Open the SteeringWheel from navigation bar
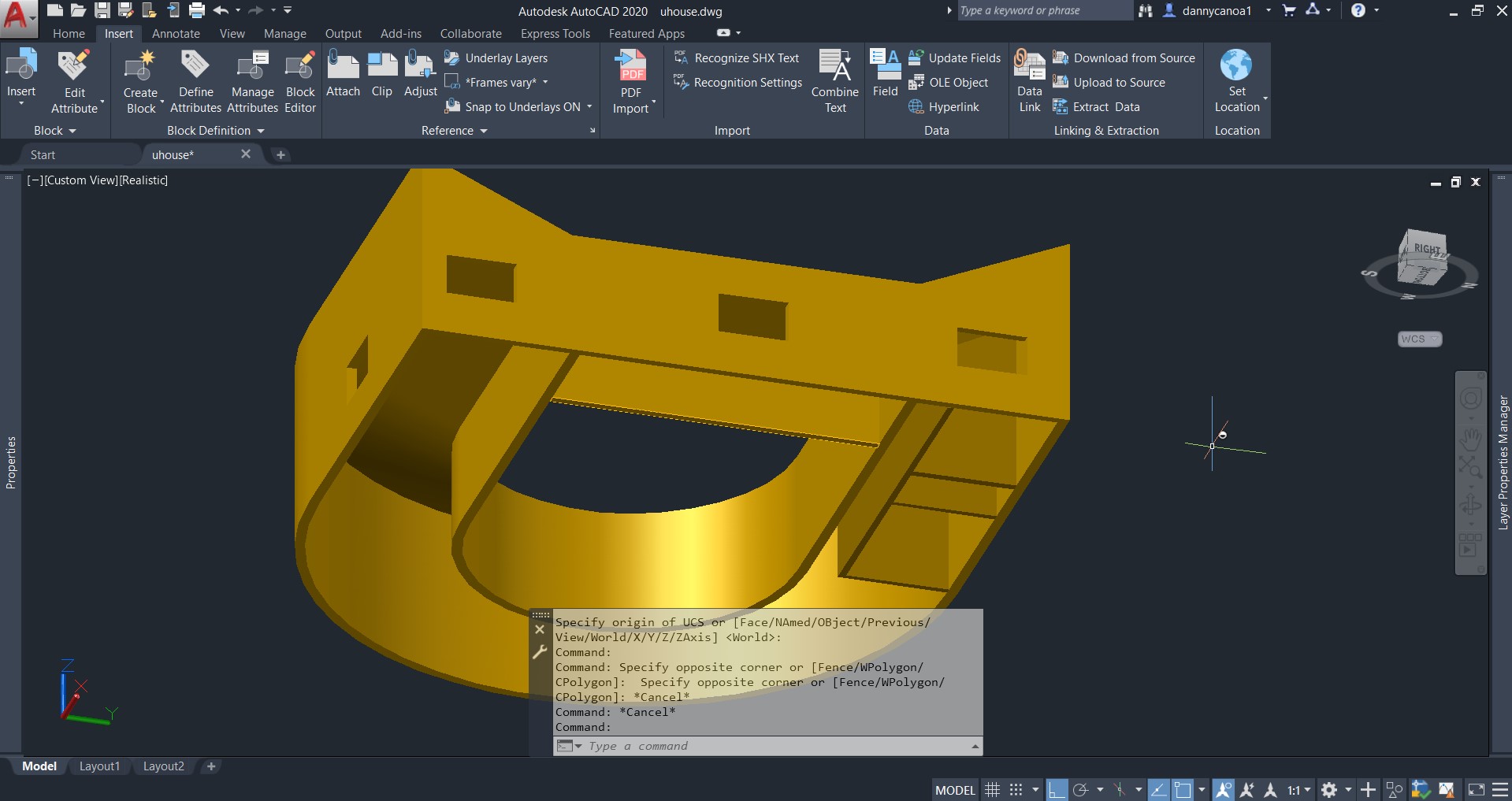1512x801 pixels. tap(1470, 399)
